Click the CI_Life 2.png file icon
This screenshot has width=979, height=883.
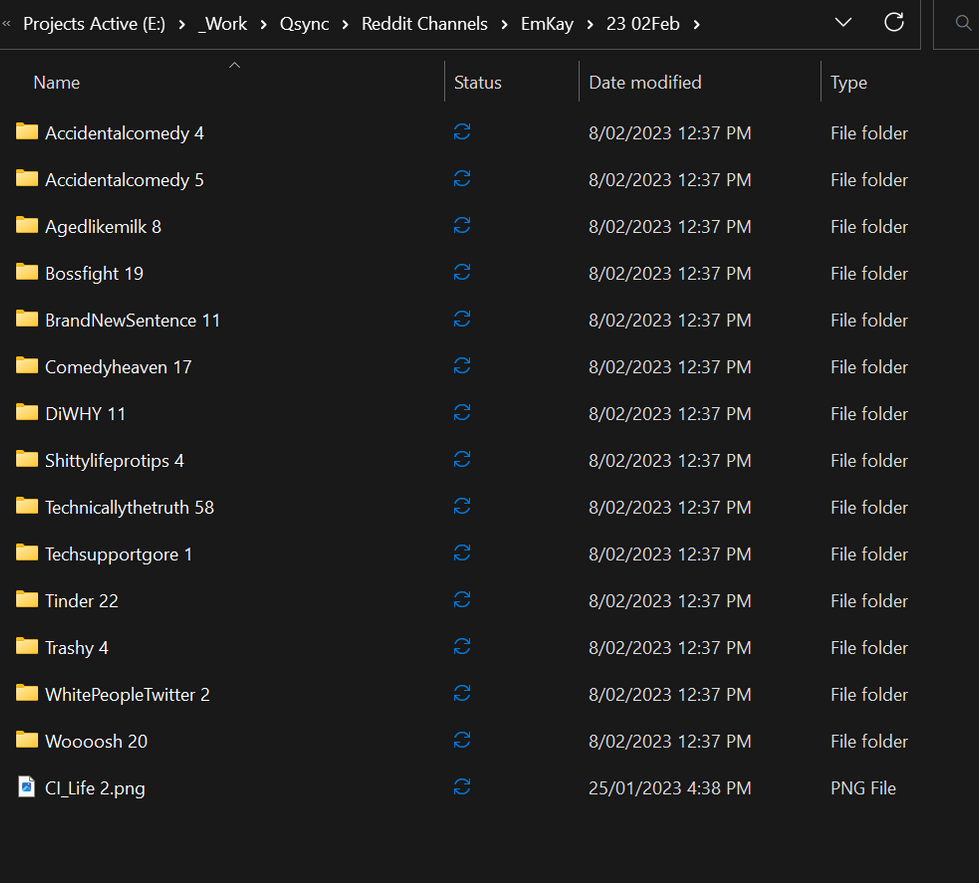point(26,787)
